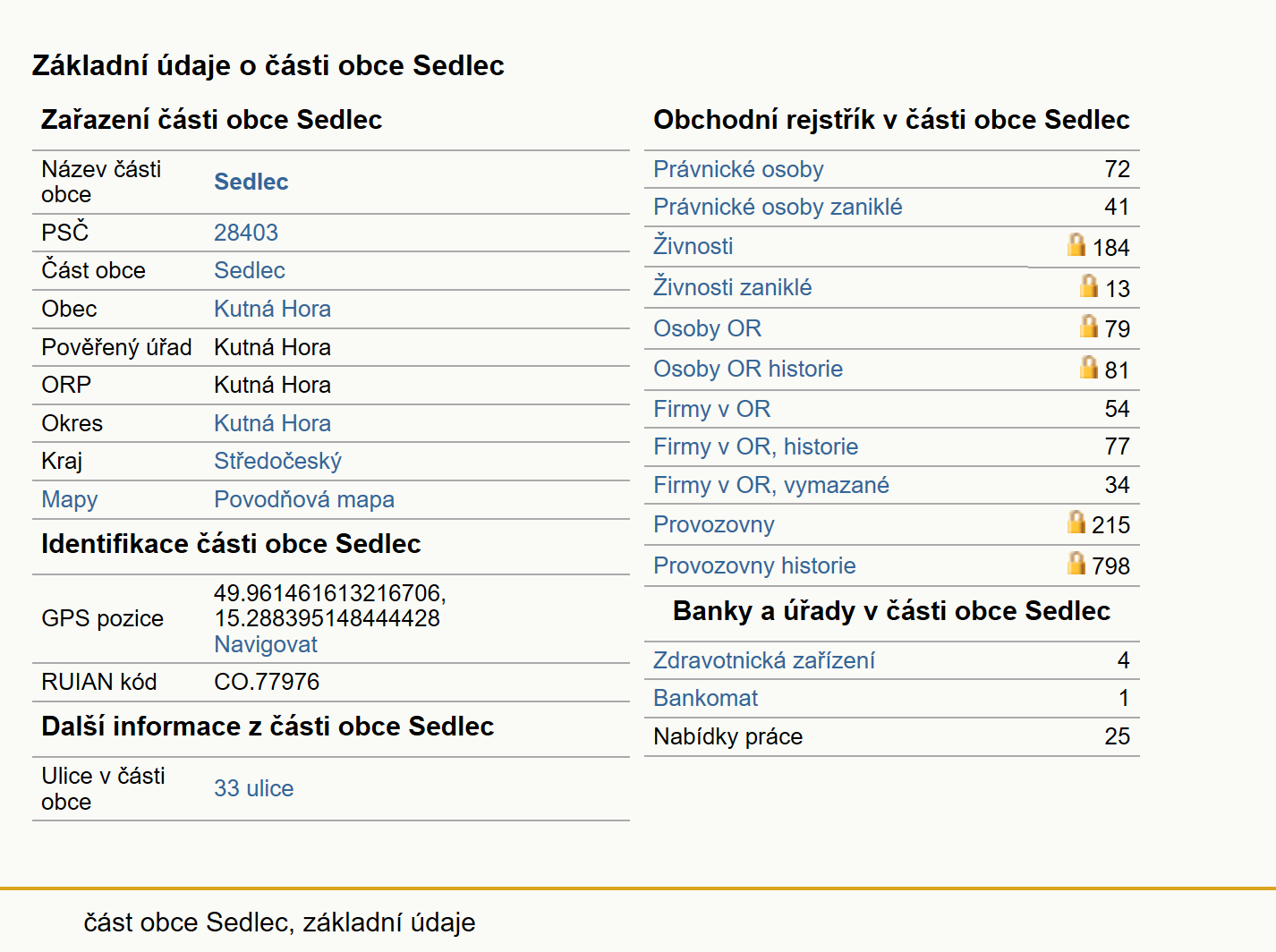Image resolution: width=1276 pixels, height=952 pixels.
Task: Click the lock icon beside Živnosti count
Action: click(1076, 244)
